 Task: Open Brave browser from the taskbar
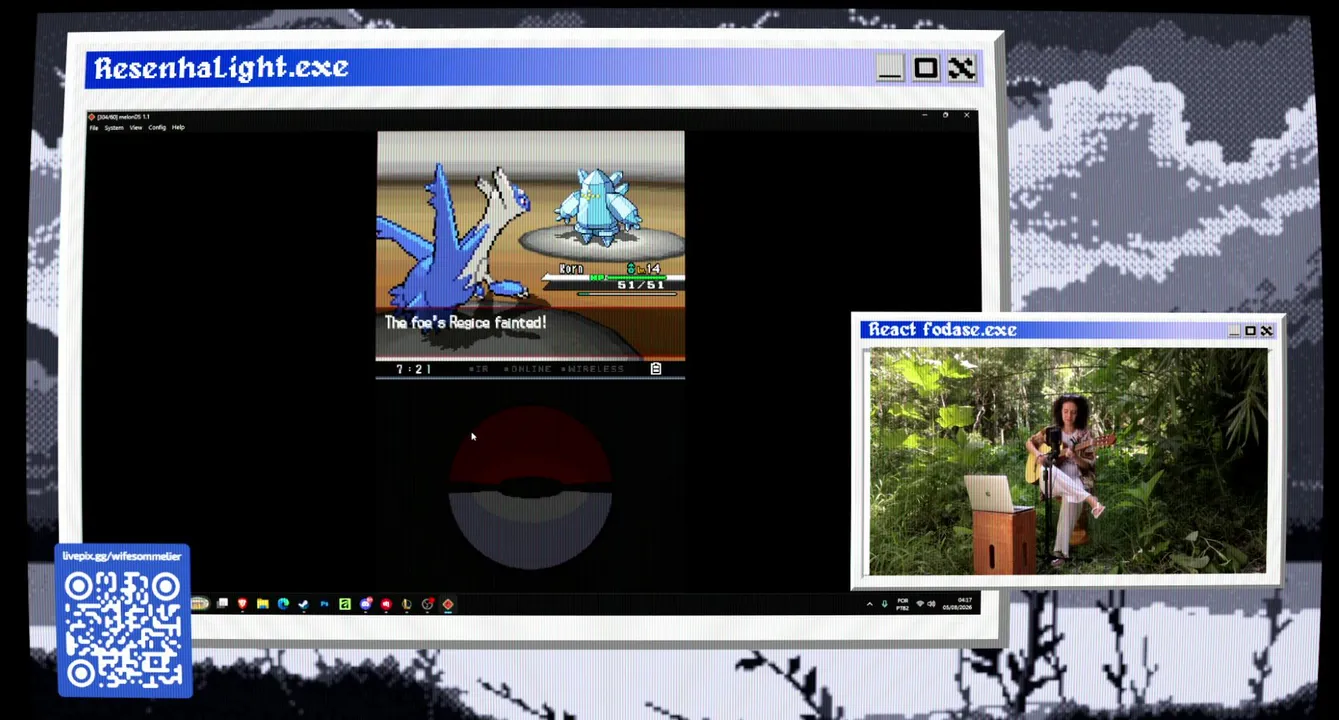(x=242, y=604)
